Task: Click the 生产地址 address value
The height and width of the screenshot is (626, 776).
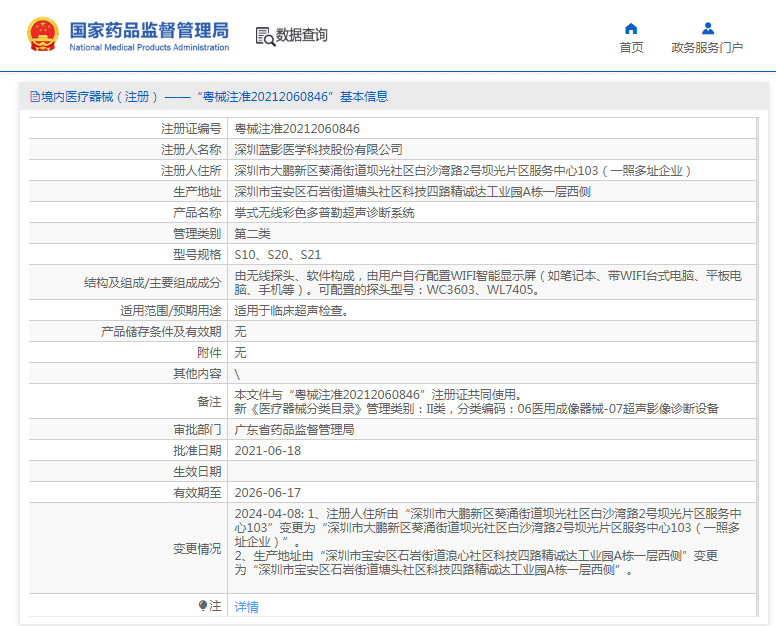Action: [x=412, y=192]
